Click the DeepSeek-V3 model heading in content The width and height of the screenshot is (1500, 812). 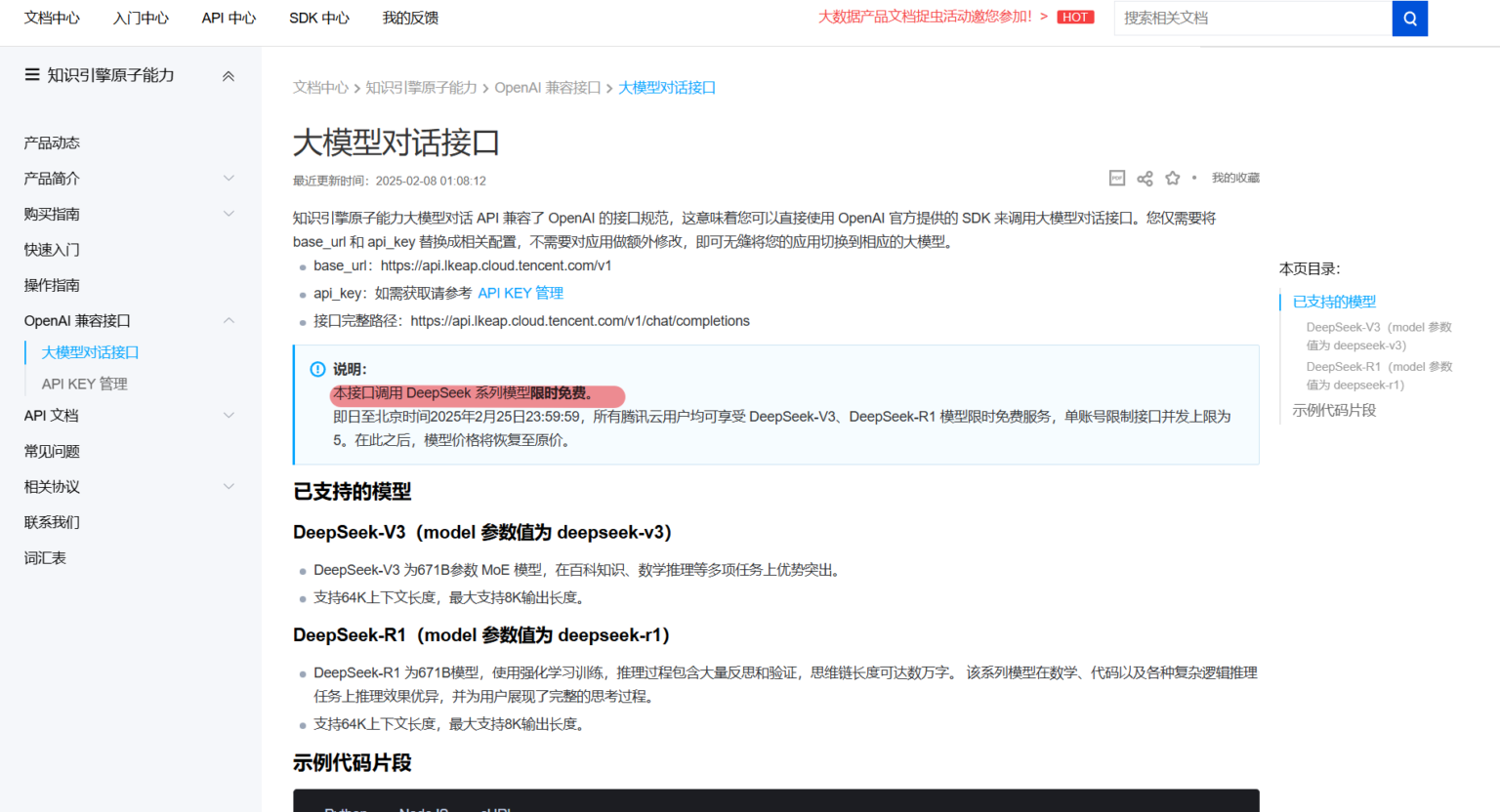pos(482,533)
